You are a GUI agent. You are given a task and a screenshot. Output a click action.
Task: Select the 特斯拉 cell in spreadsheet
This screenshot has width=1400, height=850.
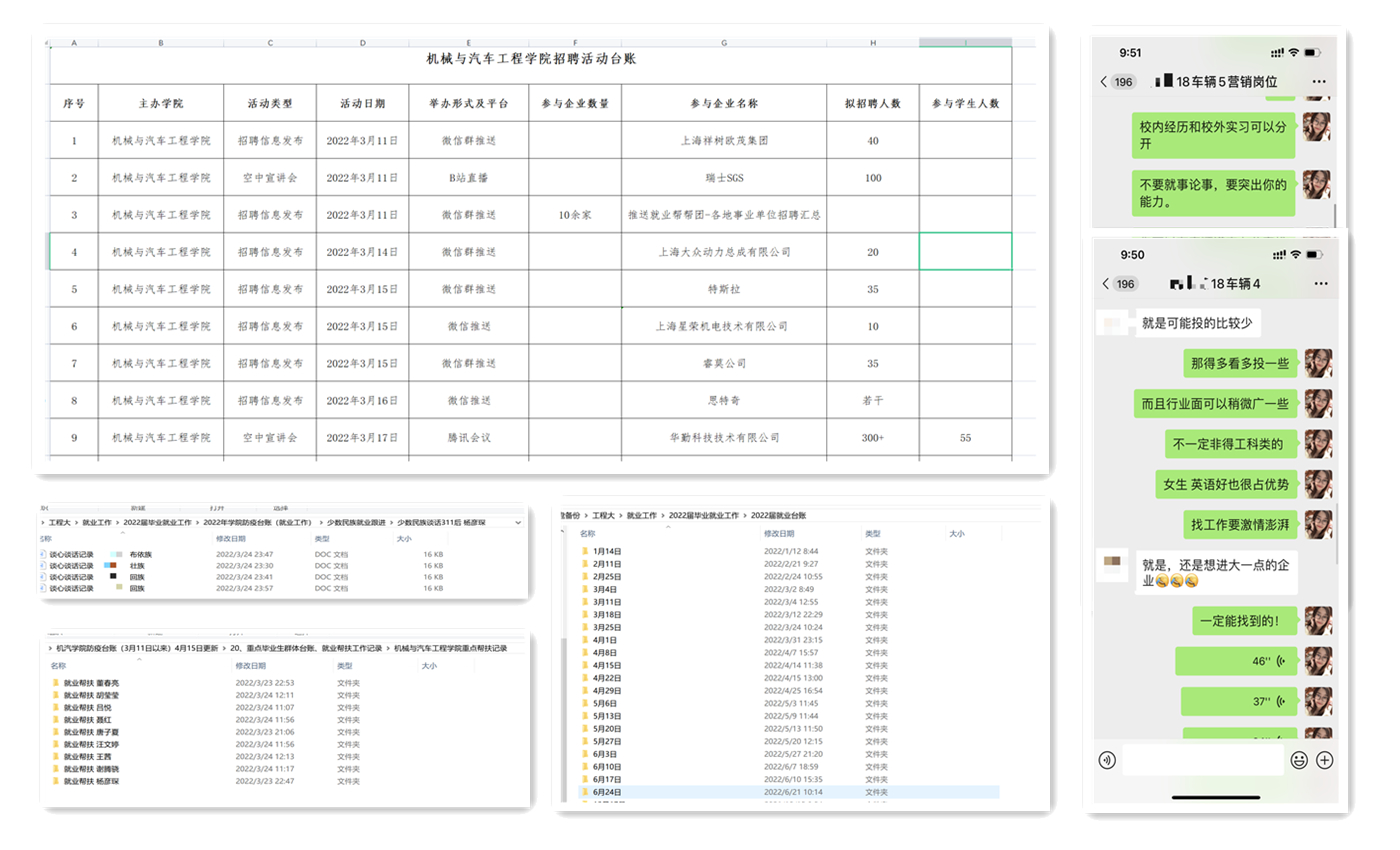[723, 289]
